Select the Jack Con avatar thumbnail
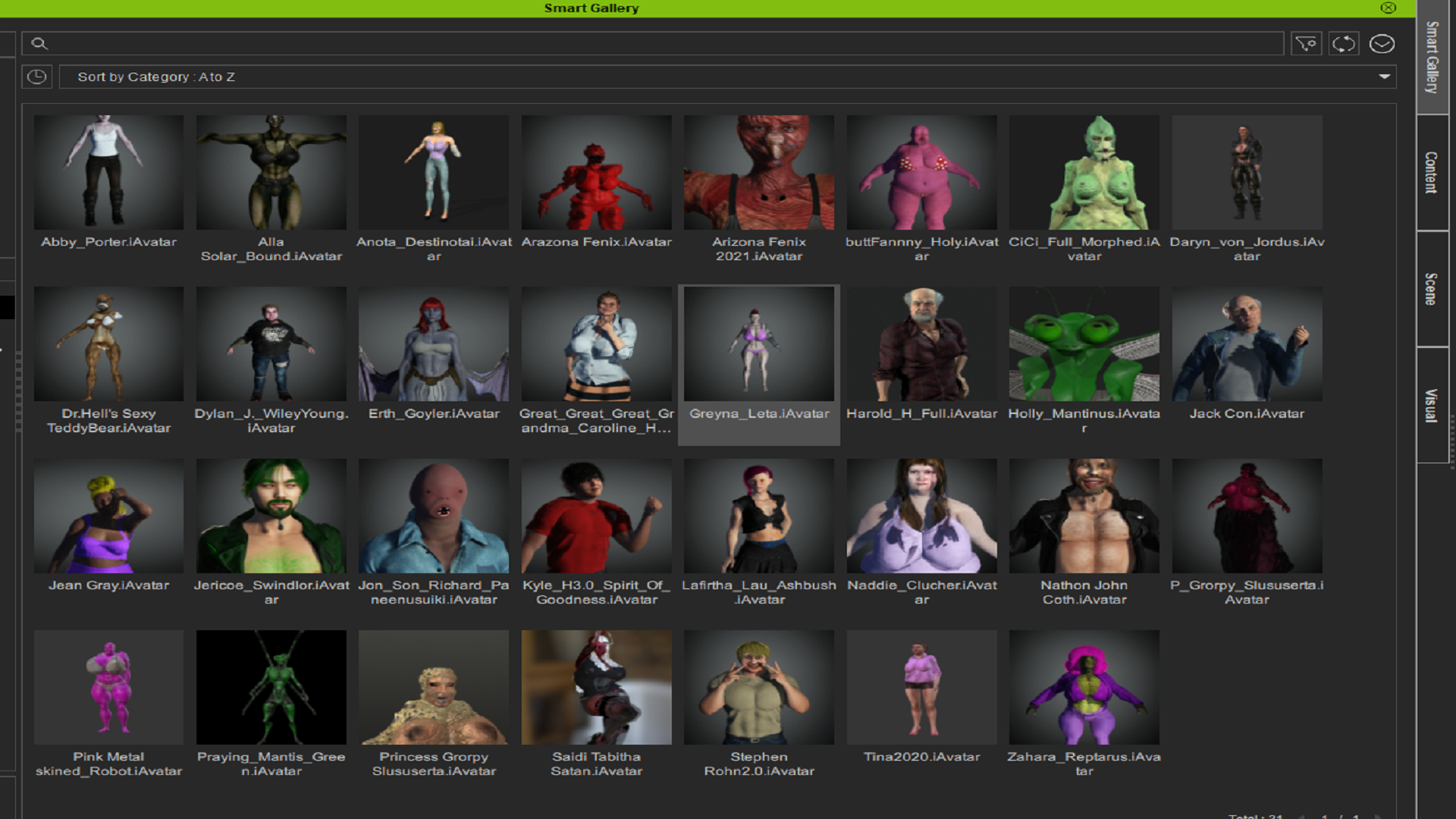This screenshot has width=1456, height=819. tap(1247, 344)
